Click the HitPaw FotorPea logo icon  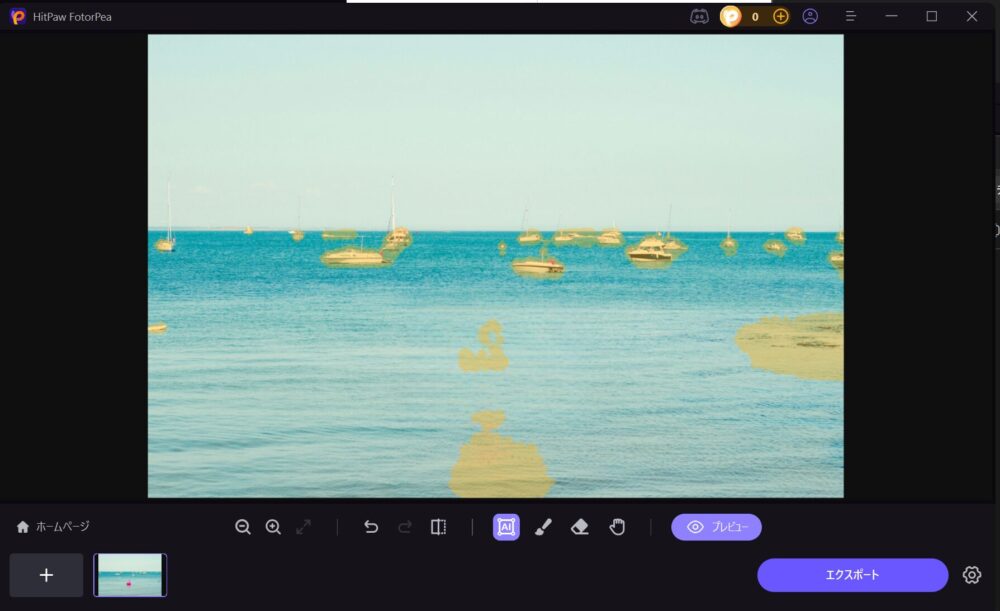coord(18,17)
